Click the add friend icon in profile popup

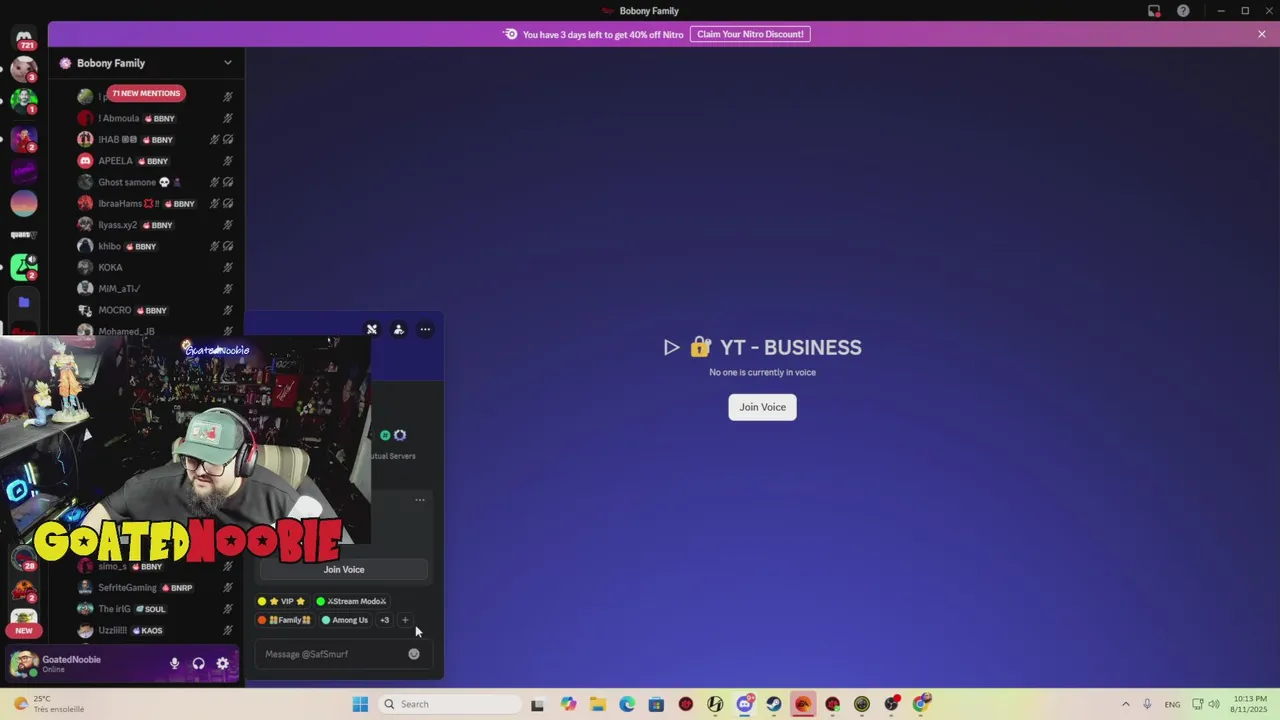click(399, 330)
